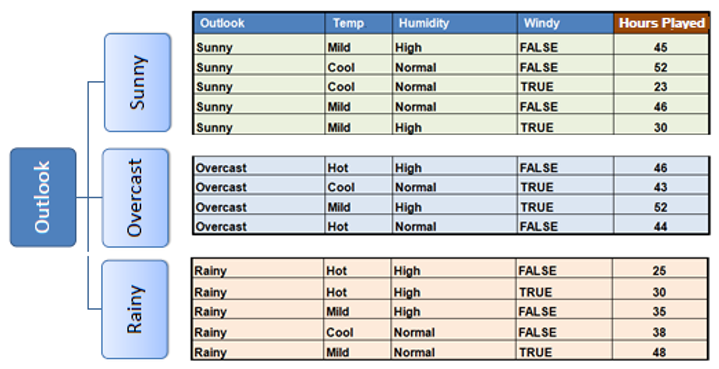The image size is (719, 369).
Task: Select the Rainy row with 25 hours
Action: click(x=449, y=270)
